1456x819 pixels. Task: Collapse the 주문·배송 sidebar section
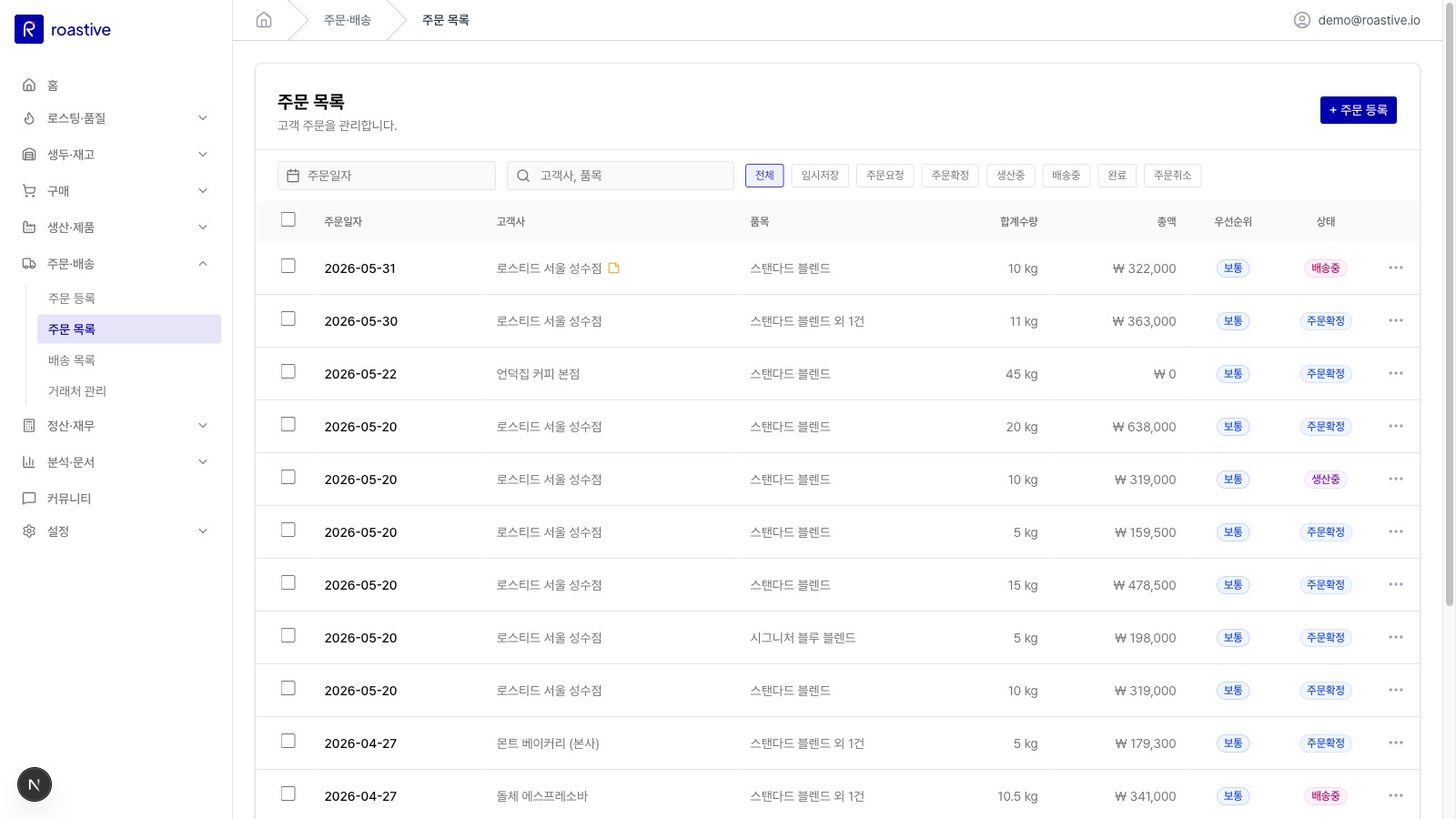point(116,264)
